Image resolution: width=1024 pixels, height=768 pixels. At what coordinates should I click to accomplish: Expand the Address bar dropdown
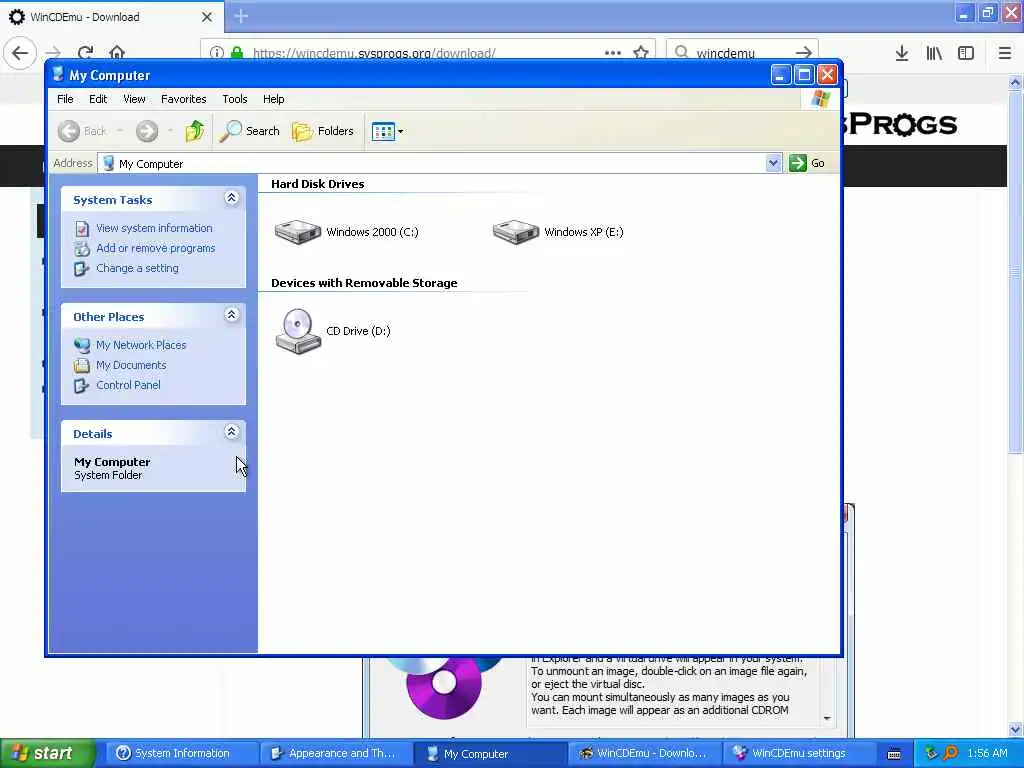pos(773,163)
